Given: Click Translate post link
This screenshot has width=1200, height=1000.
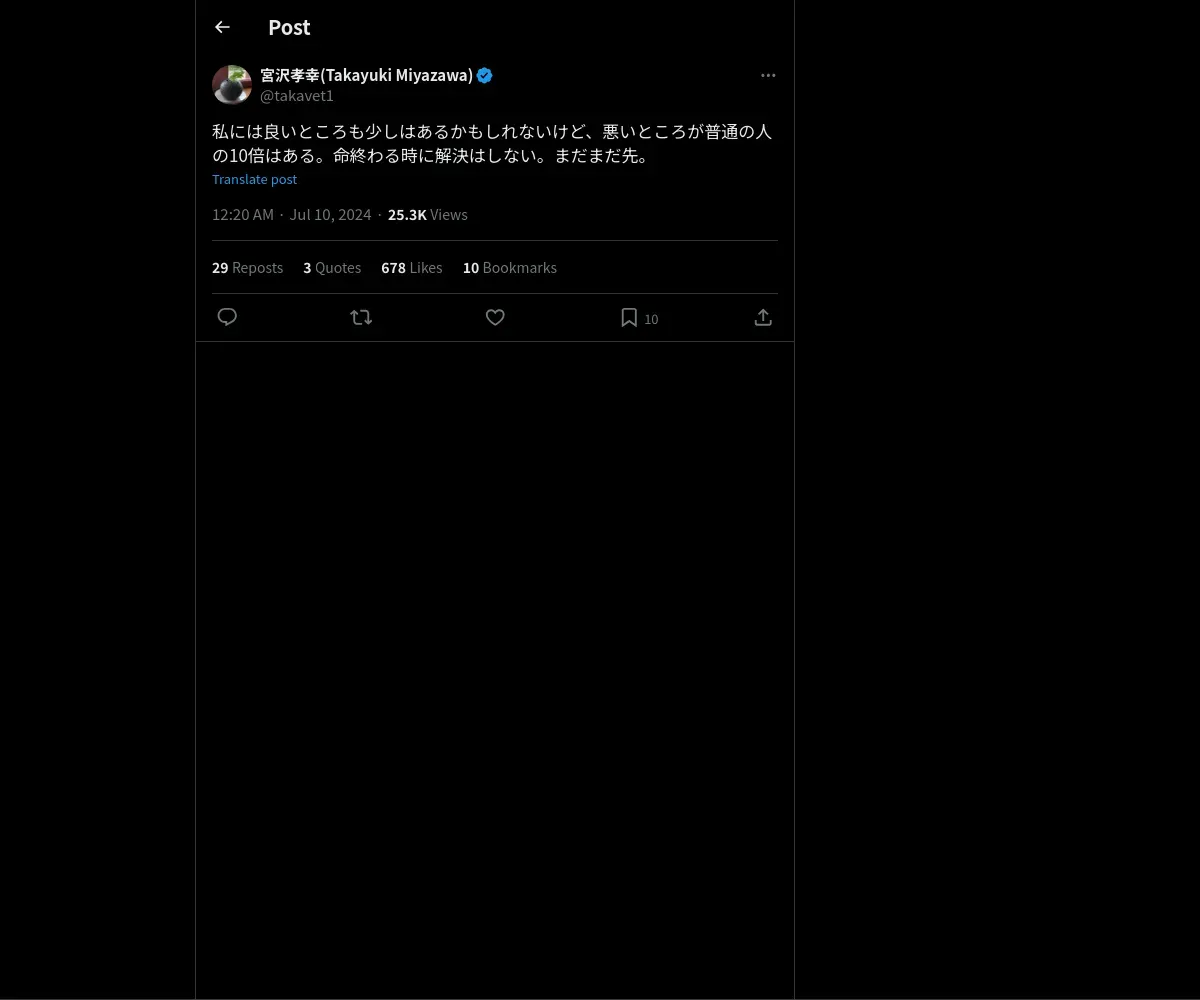Looking at the screenshot, I should tap(254, 179).
